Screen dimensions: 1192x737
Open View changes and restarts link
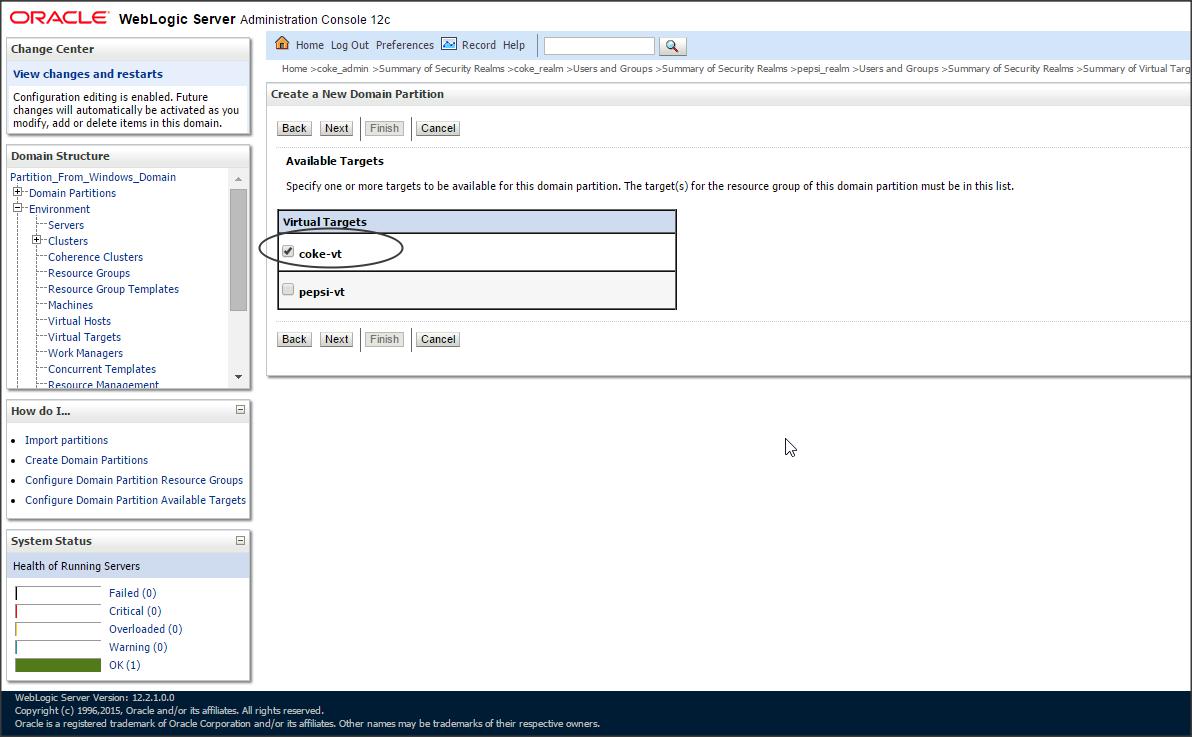[x=88, y=74]
